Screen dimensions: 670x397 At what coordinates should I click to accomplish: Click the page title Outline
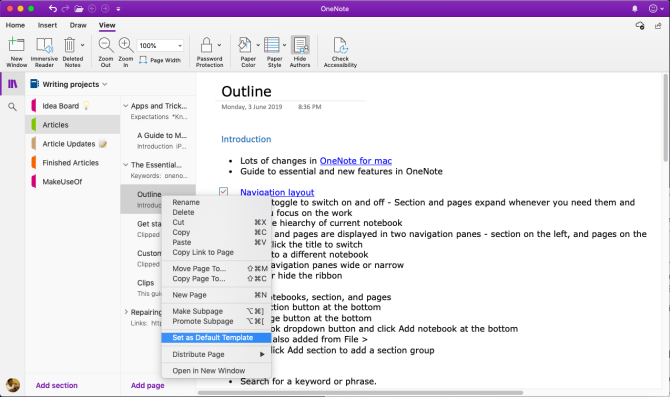point(246,91)
